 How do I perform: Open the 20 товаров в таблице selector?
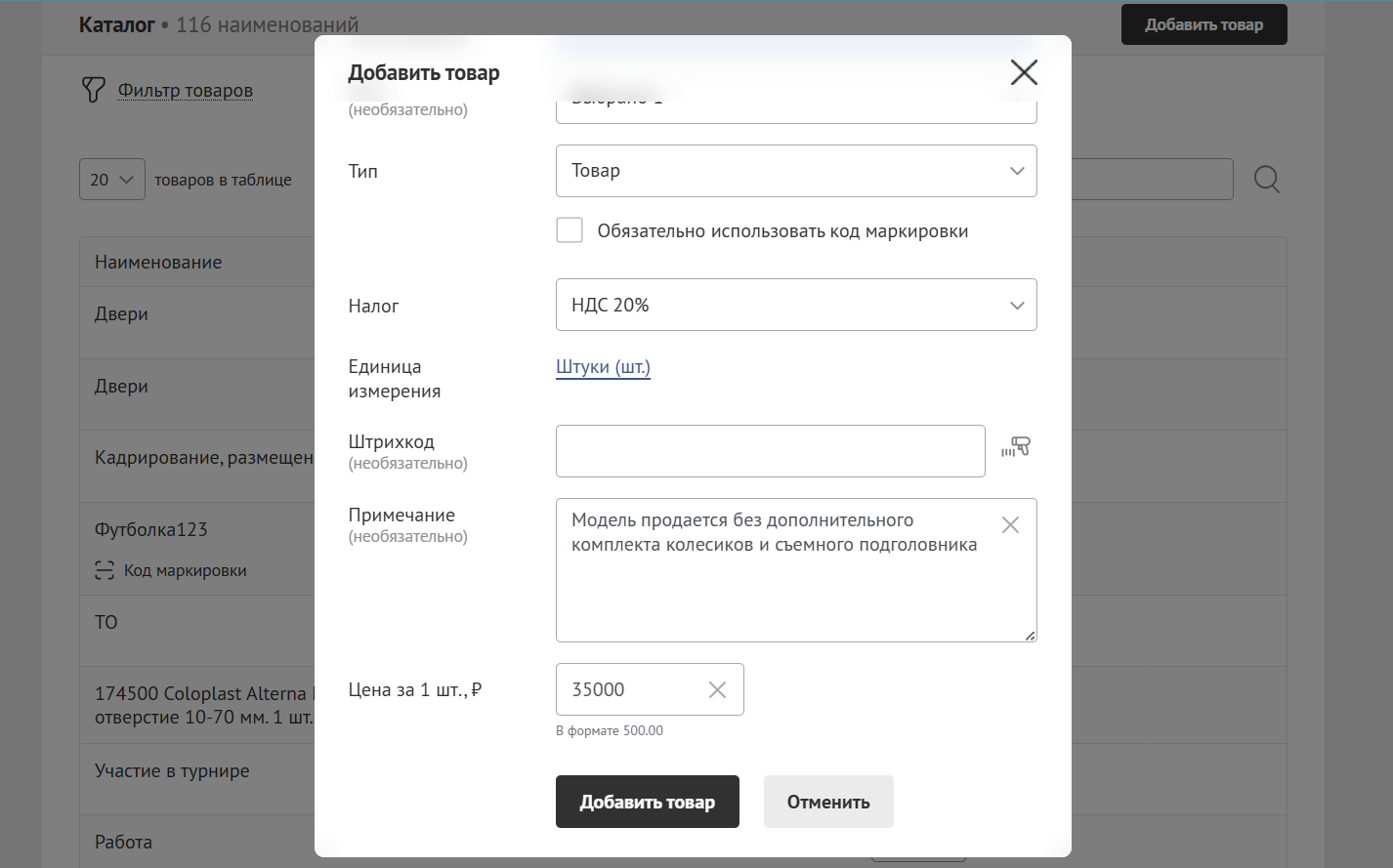pyautogui.click(x=111, y=180)
